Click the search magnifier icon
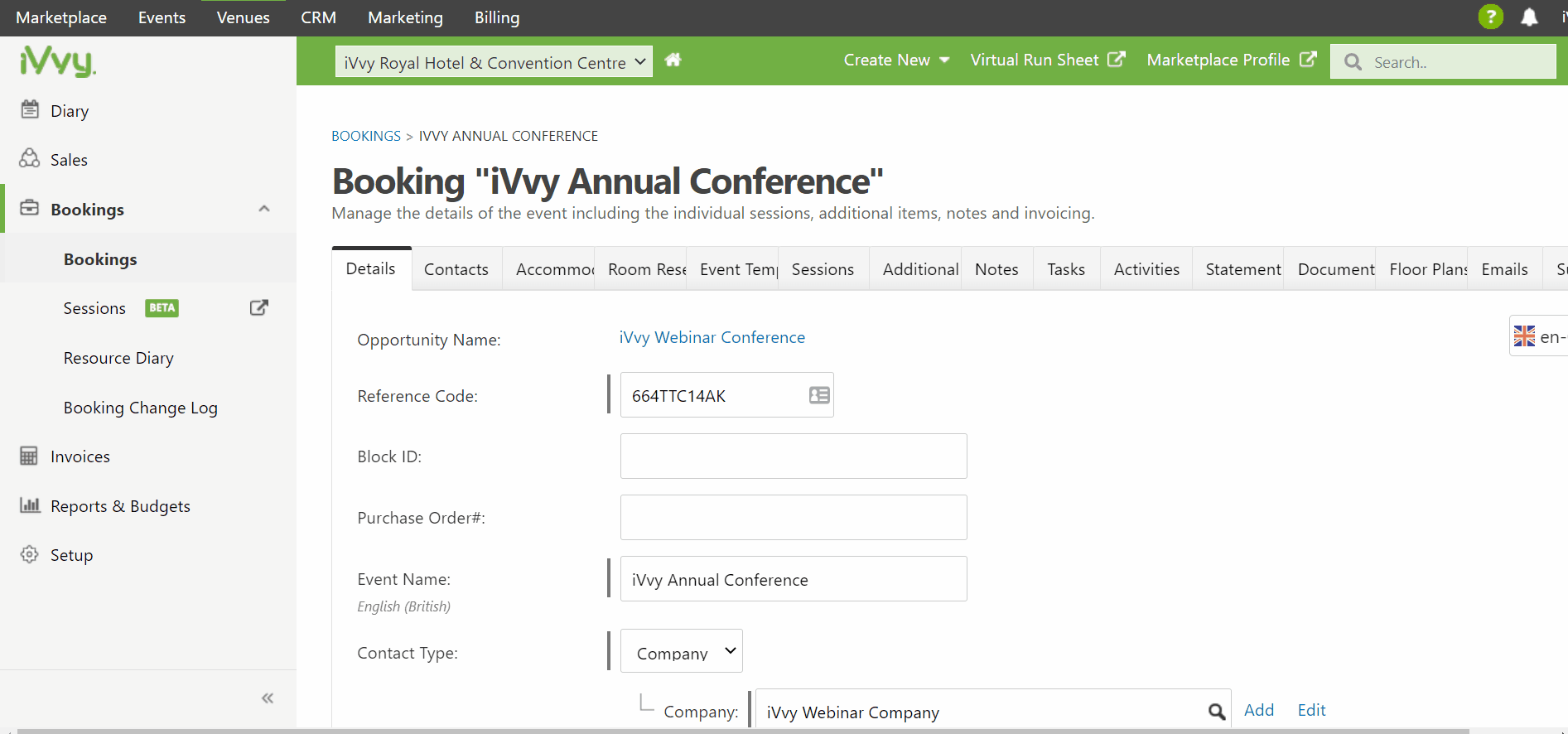1568x734 pixels. coord(1353,62)
